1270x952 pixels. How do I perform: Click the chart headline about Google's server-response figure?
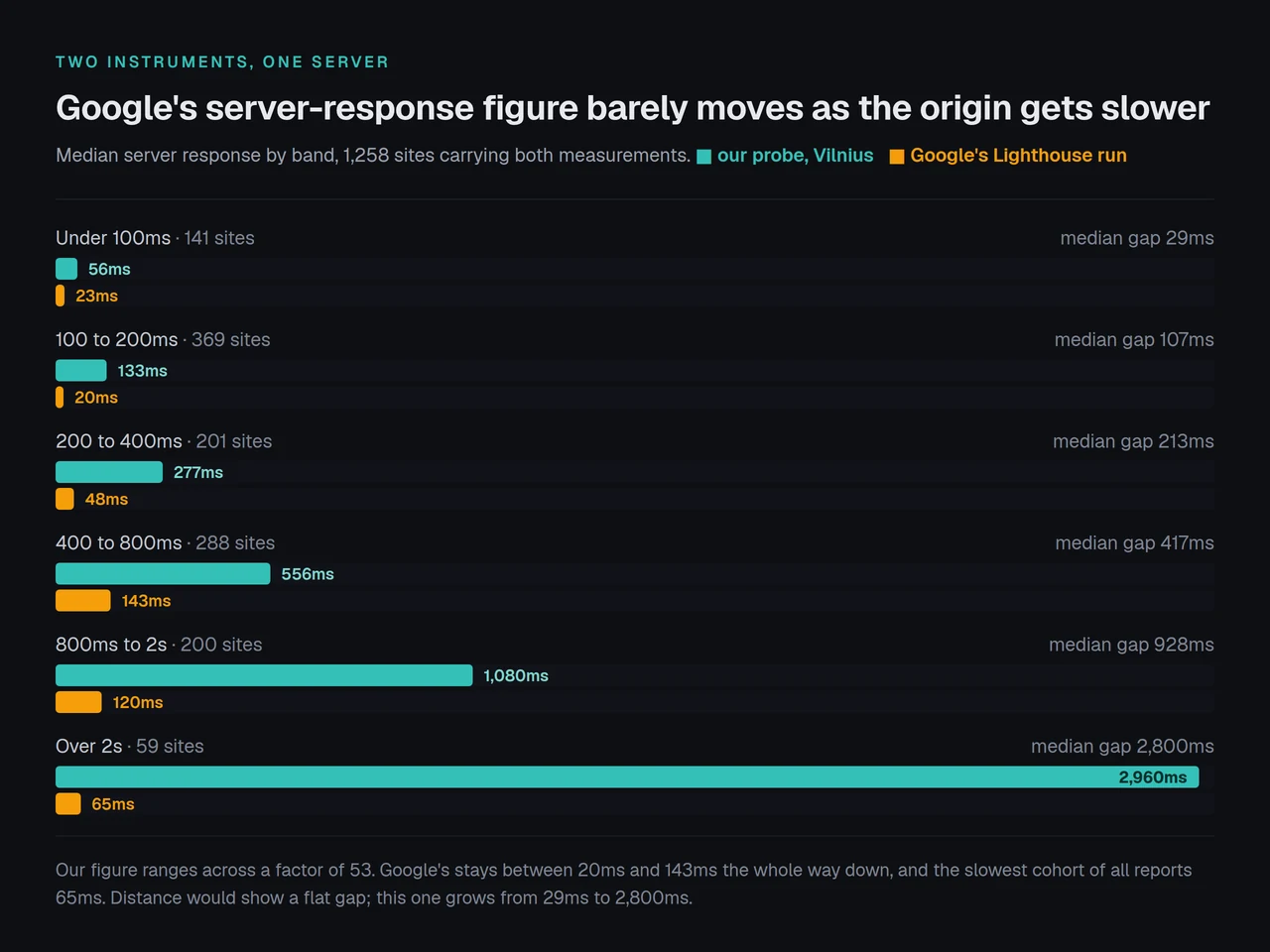coord(633,108)
